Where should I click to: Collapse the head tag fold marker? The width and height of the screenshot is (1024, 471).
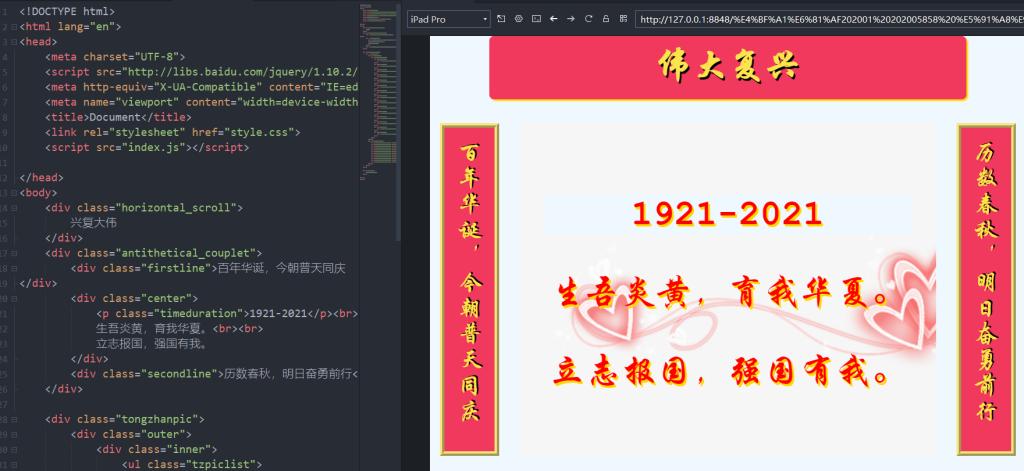coord(13,42)
